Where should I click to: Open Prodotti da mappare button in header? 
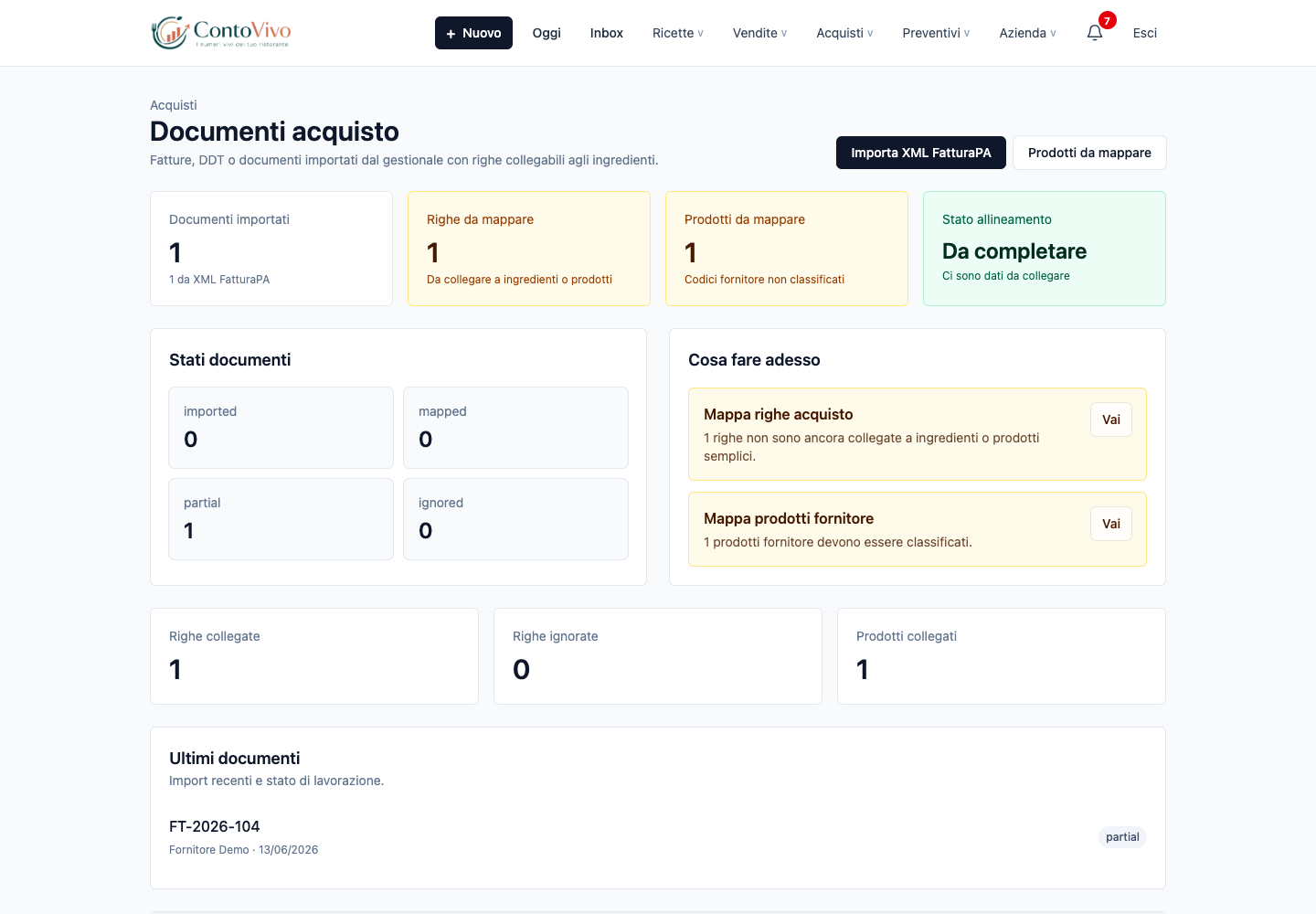[x=1089, y=153]
